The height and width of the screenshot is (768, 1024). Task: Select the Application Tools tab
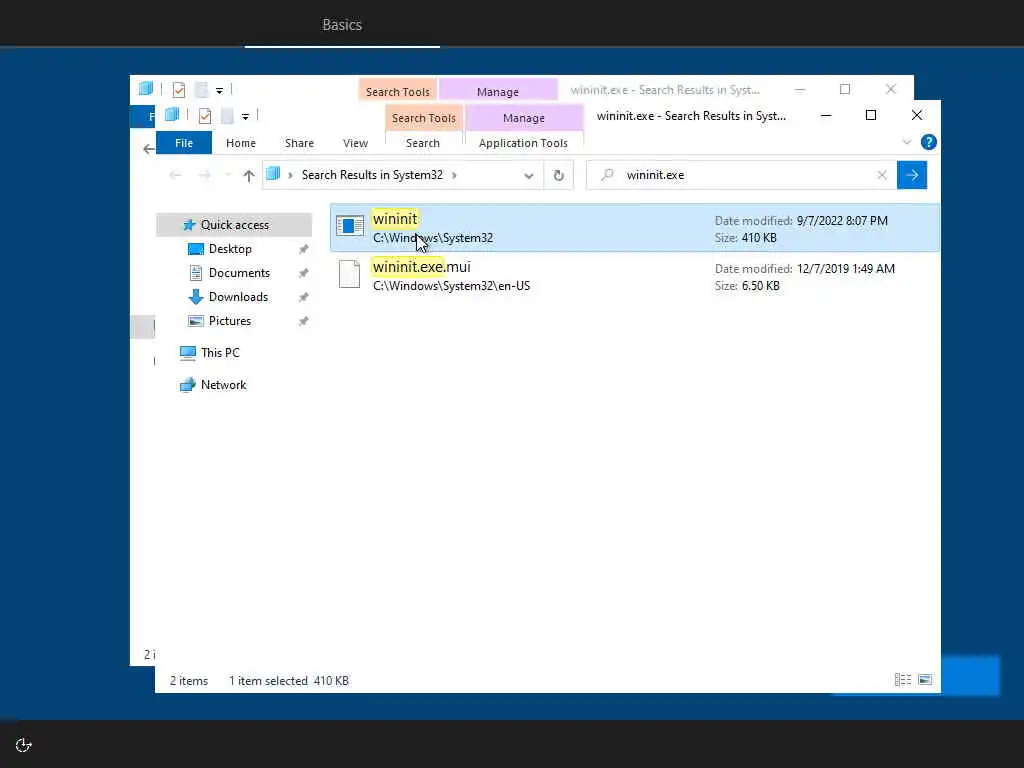point(523,143)
